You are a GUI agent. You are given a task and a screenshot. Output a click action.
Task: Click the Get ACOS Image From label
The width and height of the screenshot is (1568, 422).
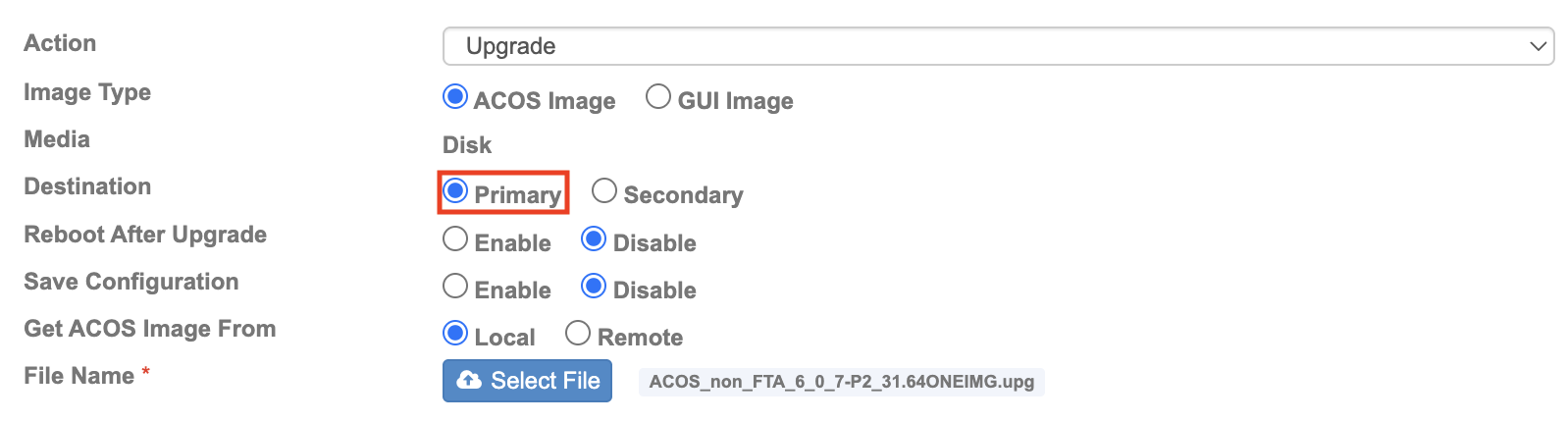[x=150, y=329]
